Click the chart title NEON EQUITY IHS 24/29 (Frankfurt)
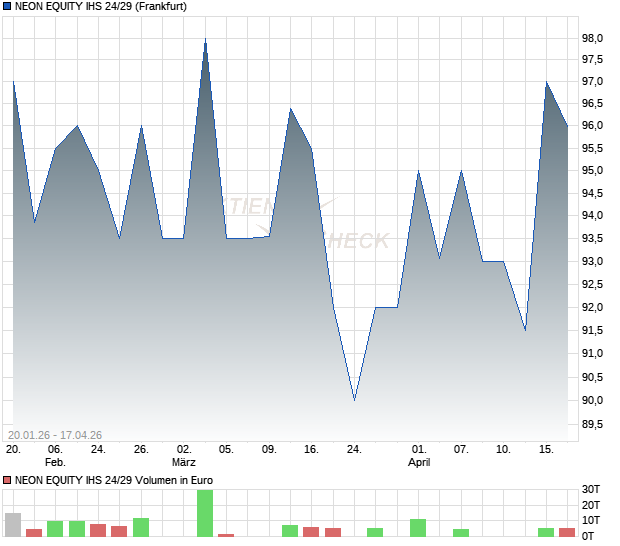Image resolution: width=620 pixels, height=546 pixels. point(101,6)
